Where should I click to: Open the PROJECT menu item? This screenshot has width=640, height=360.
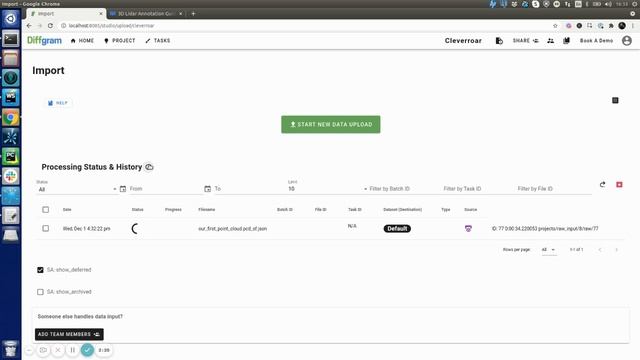(x=120, y=41)
